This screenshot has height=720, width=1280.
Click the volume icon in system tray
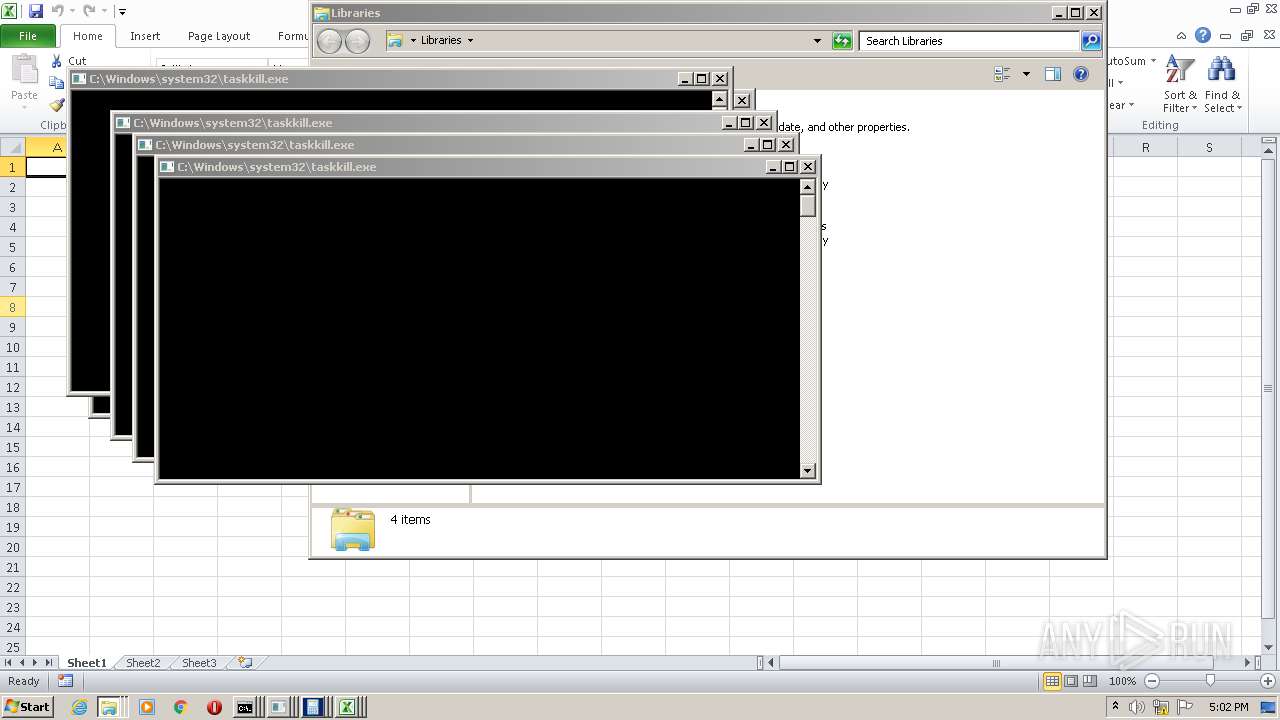1137,707
